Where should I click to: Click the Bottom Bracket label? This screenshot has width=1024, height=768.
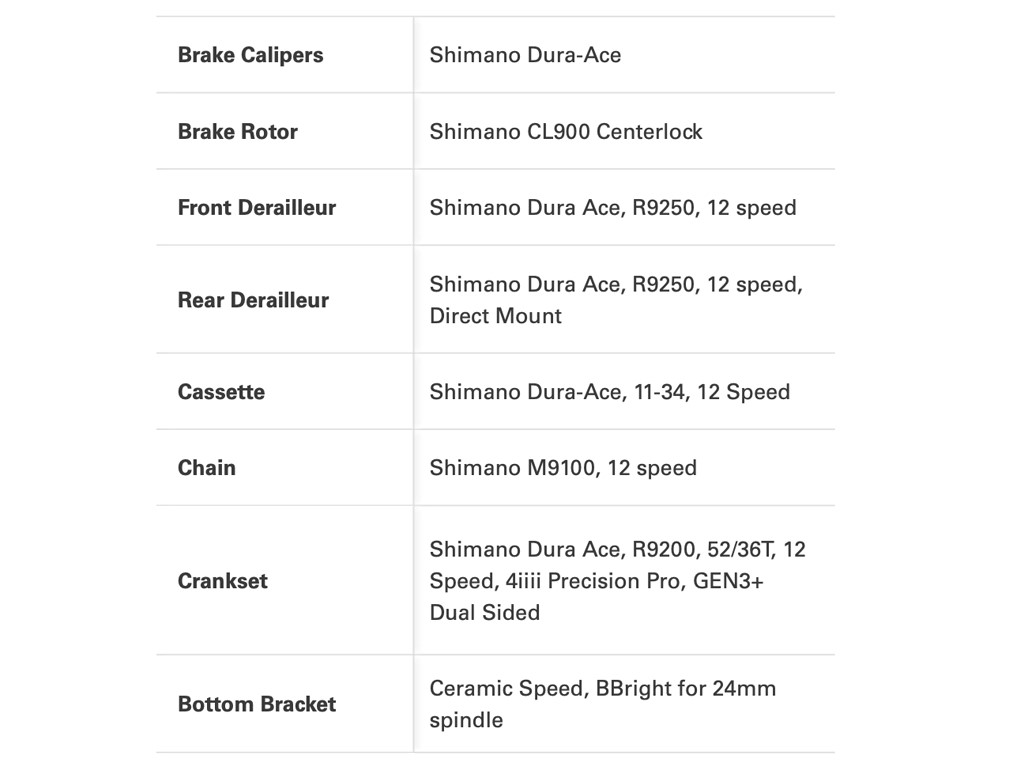coord(256,703)
